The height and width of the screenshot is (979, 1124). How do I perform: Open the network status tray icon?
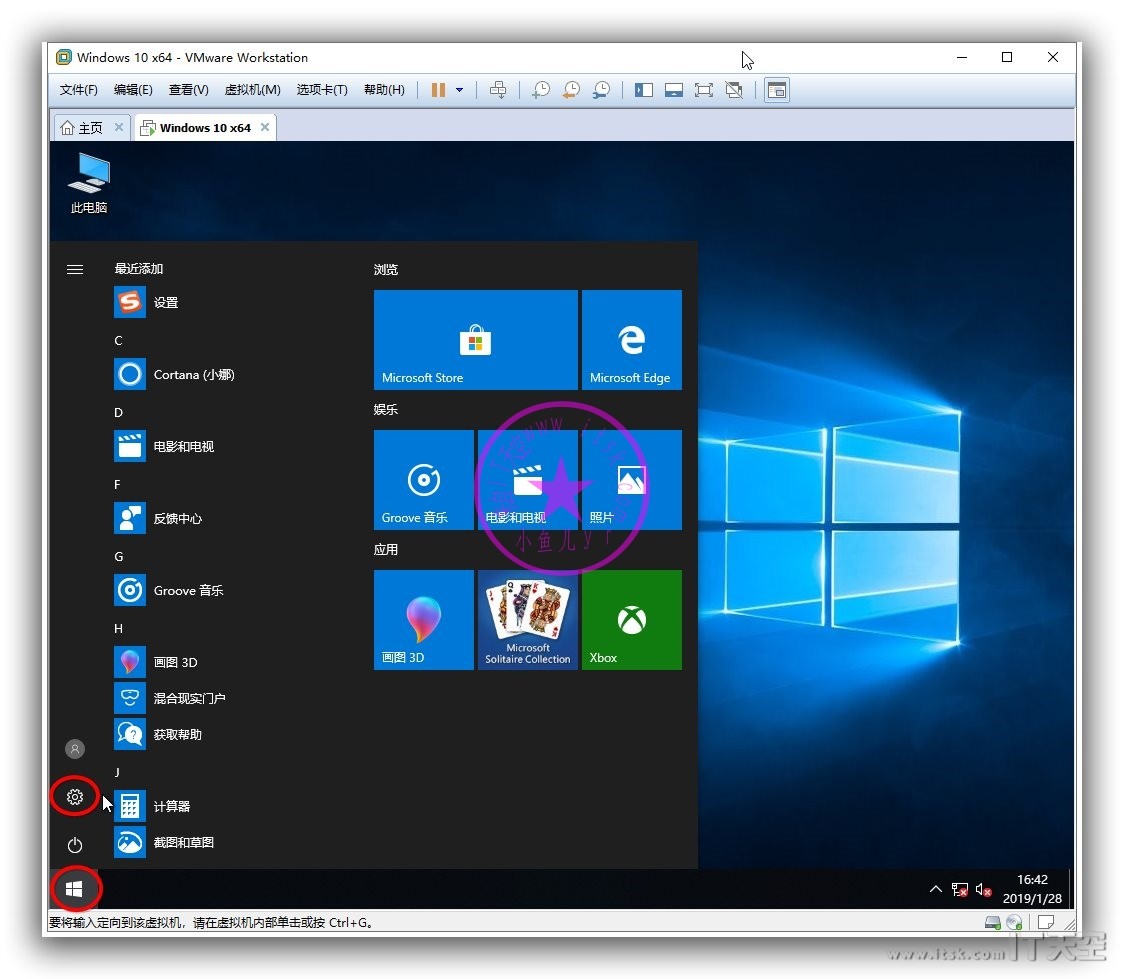(960, 889)
